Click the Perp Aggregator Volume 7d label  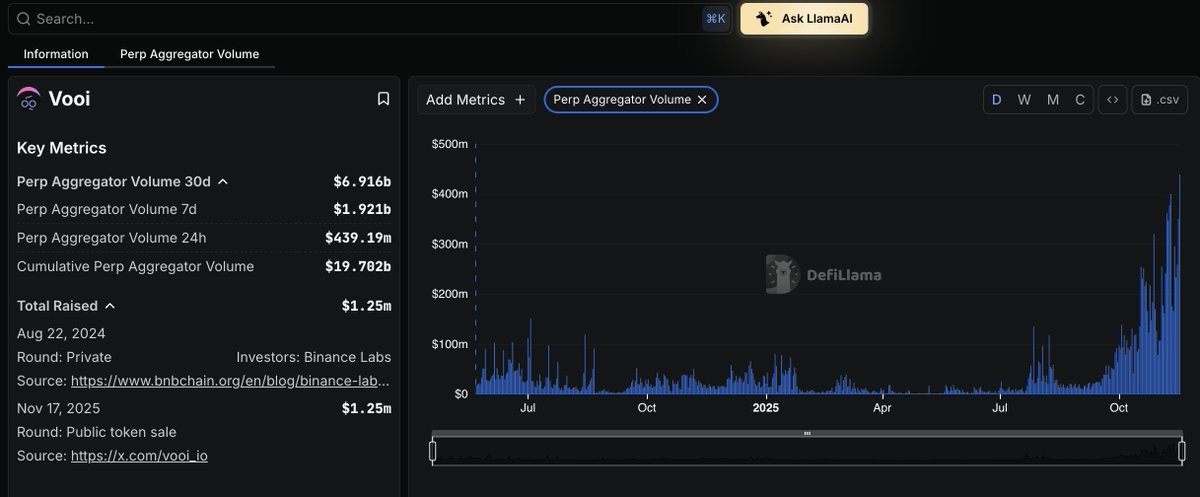107,210
